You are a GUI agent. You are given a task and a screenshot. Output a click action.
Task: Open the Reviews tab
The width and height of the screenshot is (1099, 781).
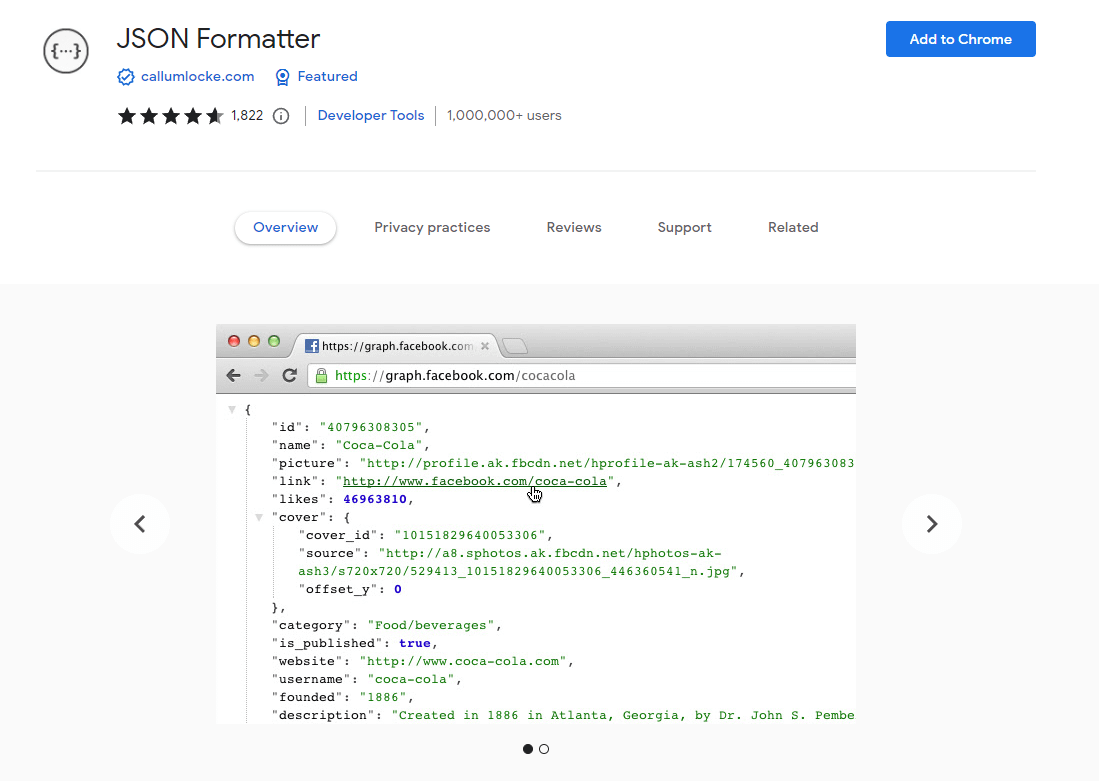[574, 228]
